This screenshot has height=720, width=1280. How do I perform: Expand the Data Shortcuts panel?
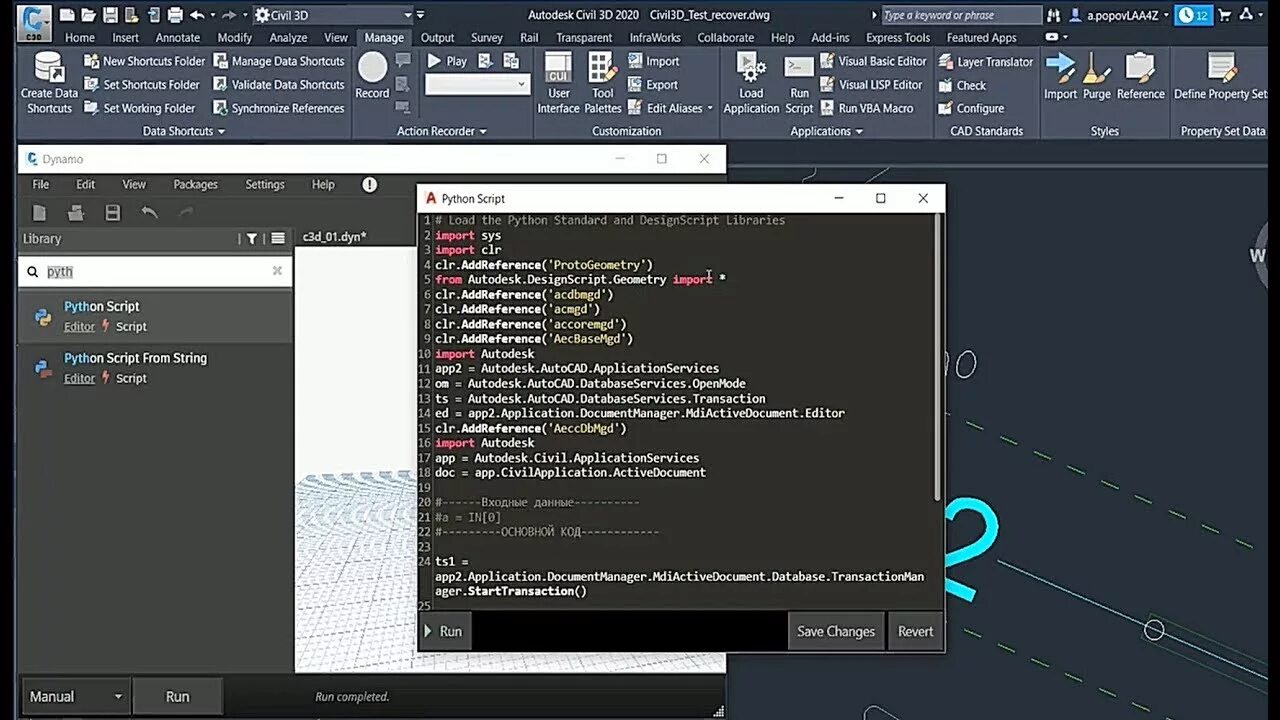tap(184, 131)
